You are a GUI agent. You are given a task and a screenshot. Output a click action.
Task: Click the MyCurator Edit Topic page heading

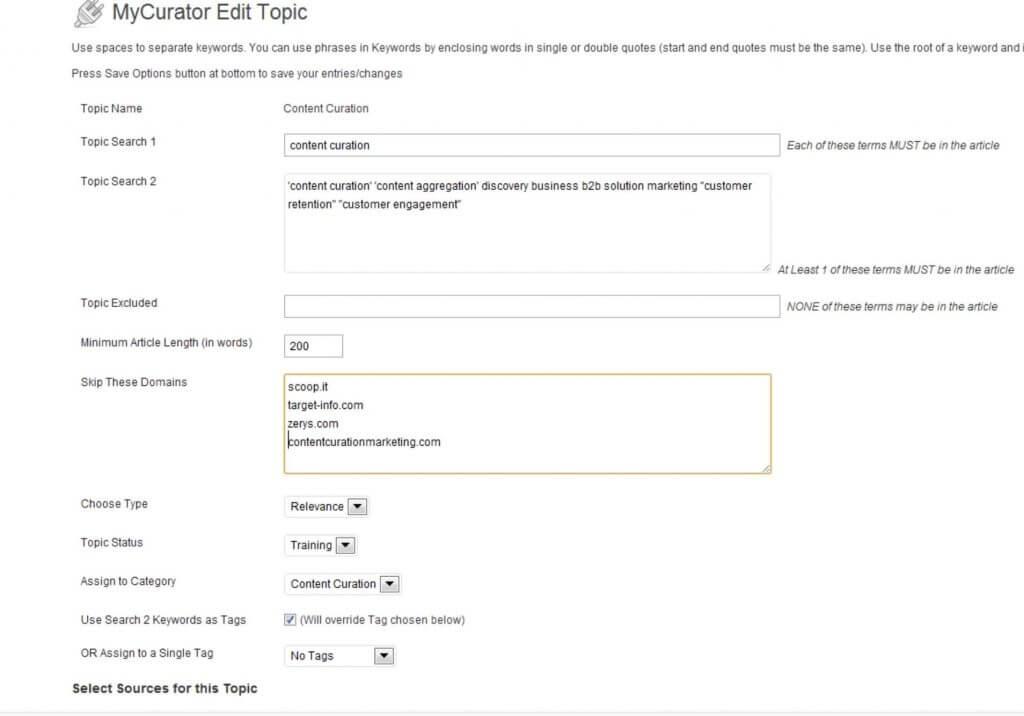tap(210, 14)
